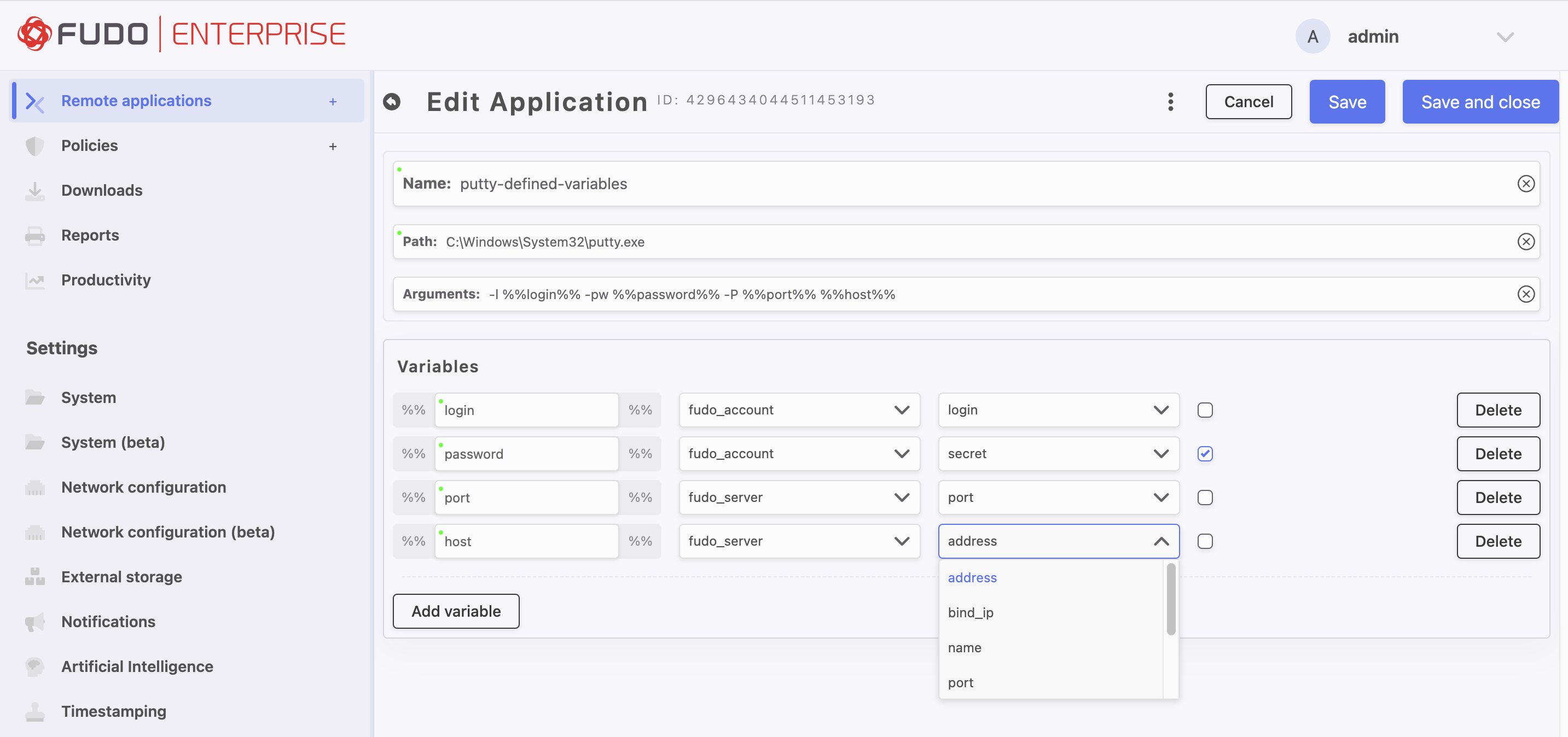This screenshot has height=737, width=1568.
Task: Choose bind_ip from the open dropdown list
Action: coord(970,612)
